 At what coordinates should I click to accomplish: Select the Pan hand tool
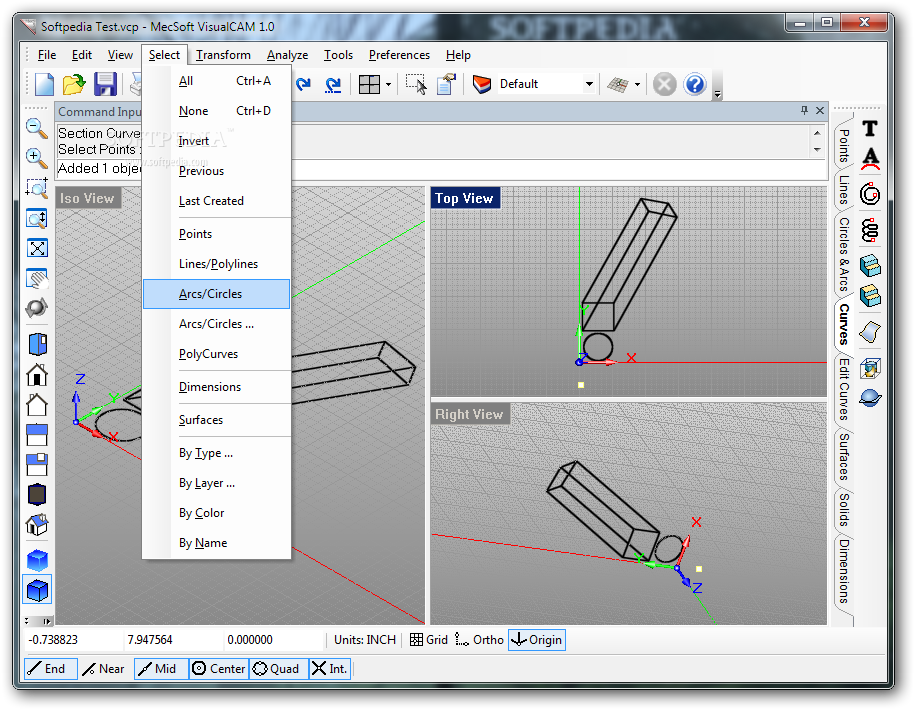[37, 278]
